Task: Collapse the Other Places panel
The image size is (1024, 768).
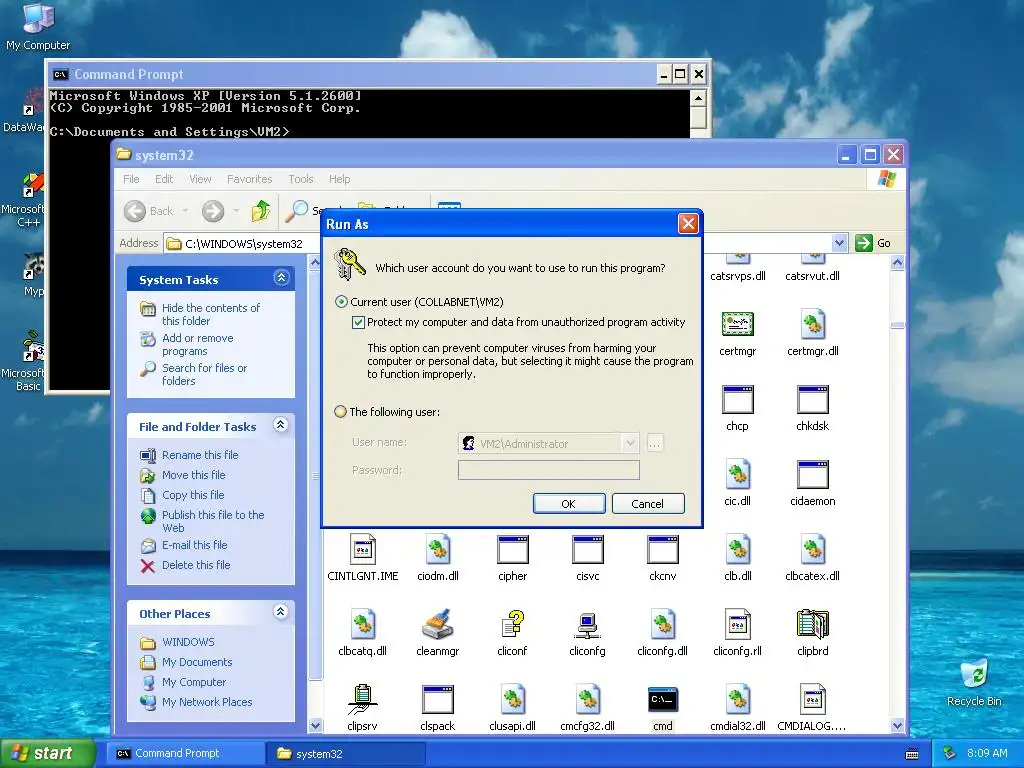Action: point(281,612)
